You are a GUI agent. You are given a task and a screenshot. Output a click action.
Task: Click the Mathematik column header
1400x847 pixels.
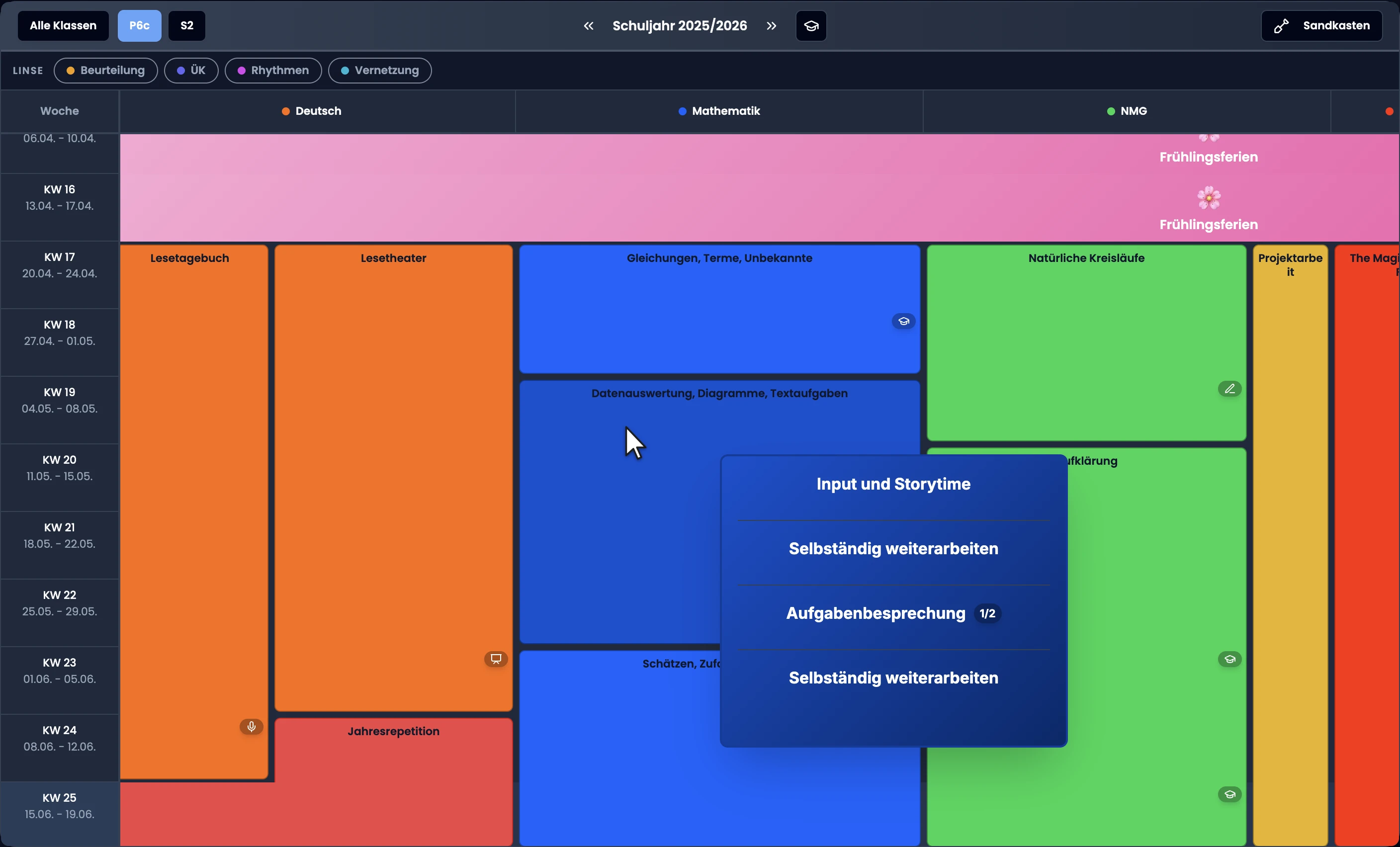pyautogui.click(x=719, y=111)
